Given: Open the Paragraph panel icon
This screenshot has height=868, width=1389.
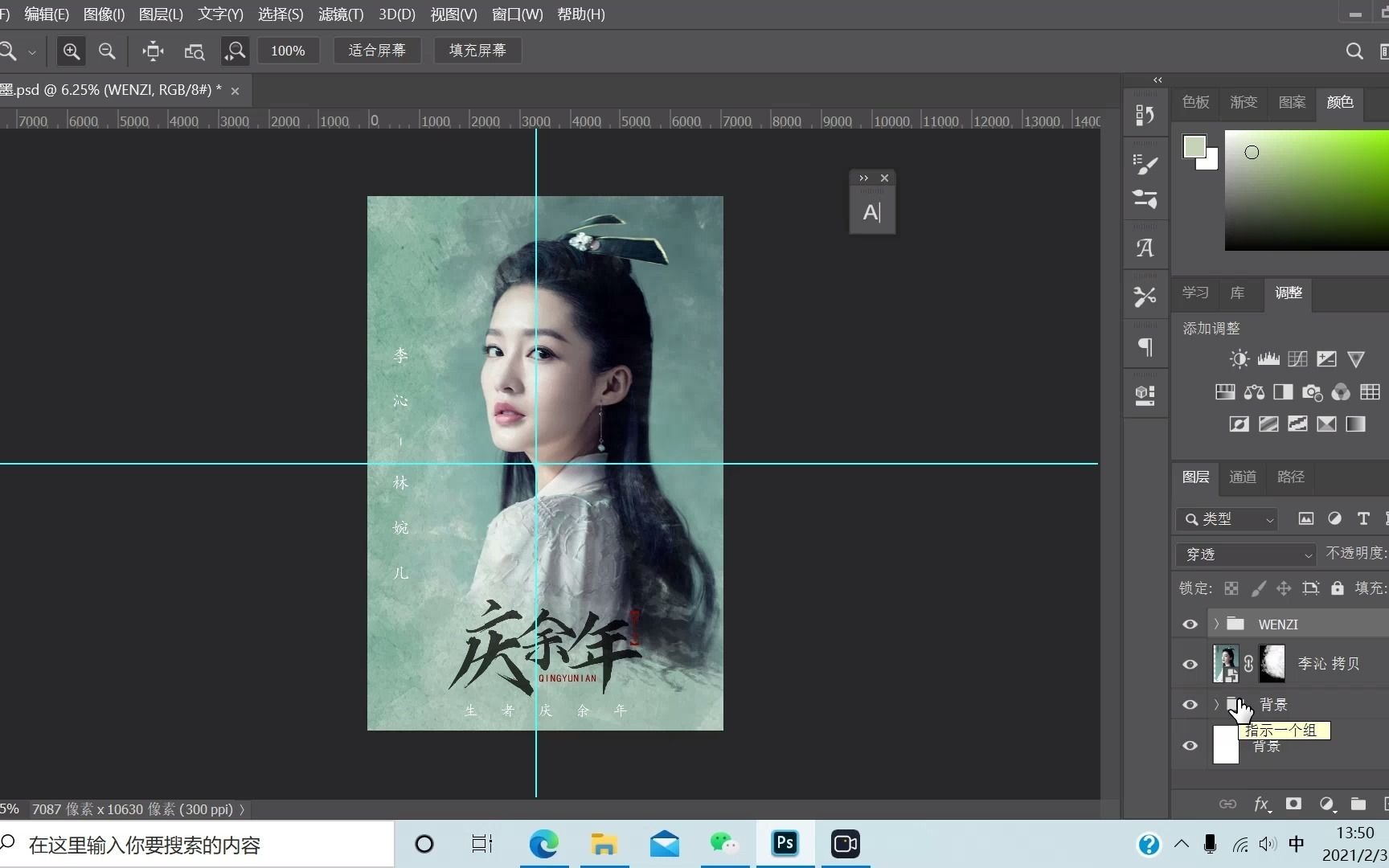Looking at the screenshot, I should coord(1145,346).
